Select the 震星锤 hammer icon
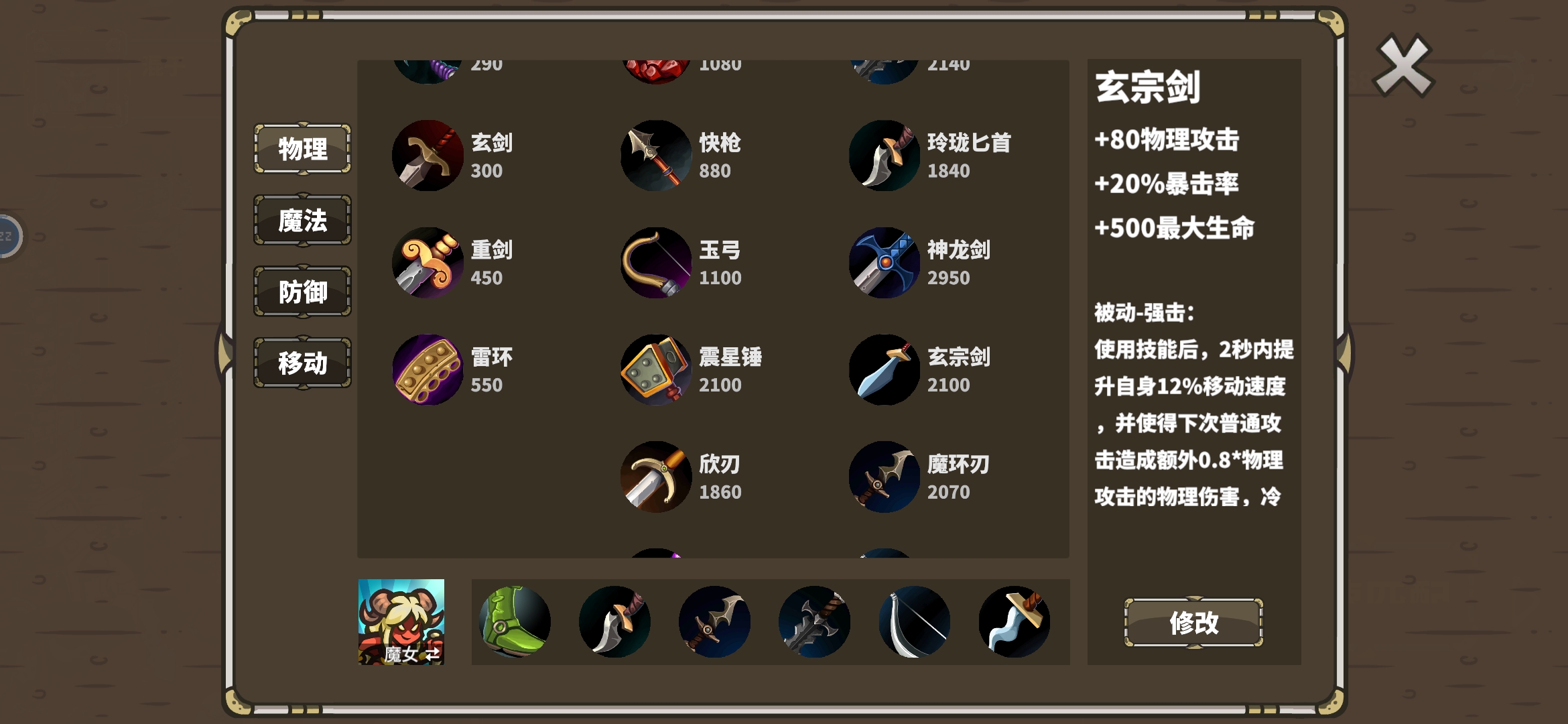This screenshot has width=1568, height=724. click(656, 370)
